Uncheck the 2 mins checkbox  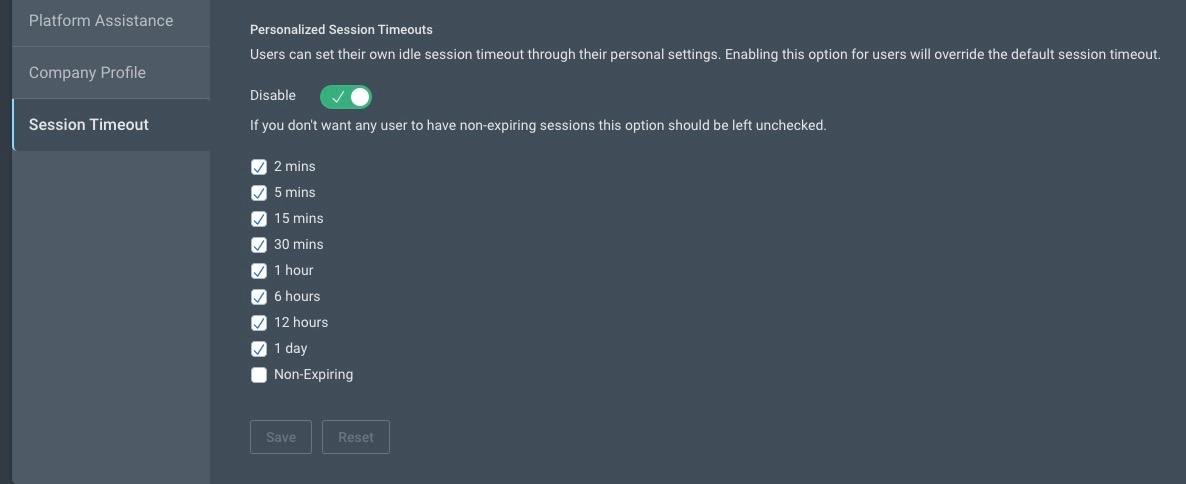click(259, 167)
